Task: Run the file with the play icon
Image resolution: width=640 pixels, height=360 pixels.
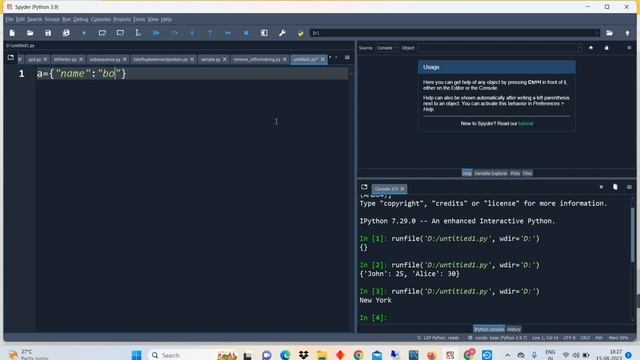Action: 84,33
